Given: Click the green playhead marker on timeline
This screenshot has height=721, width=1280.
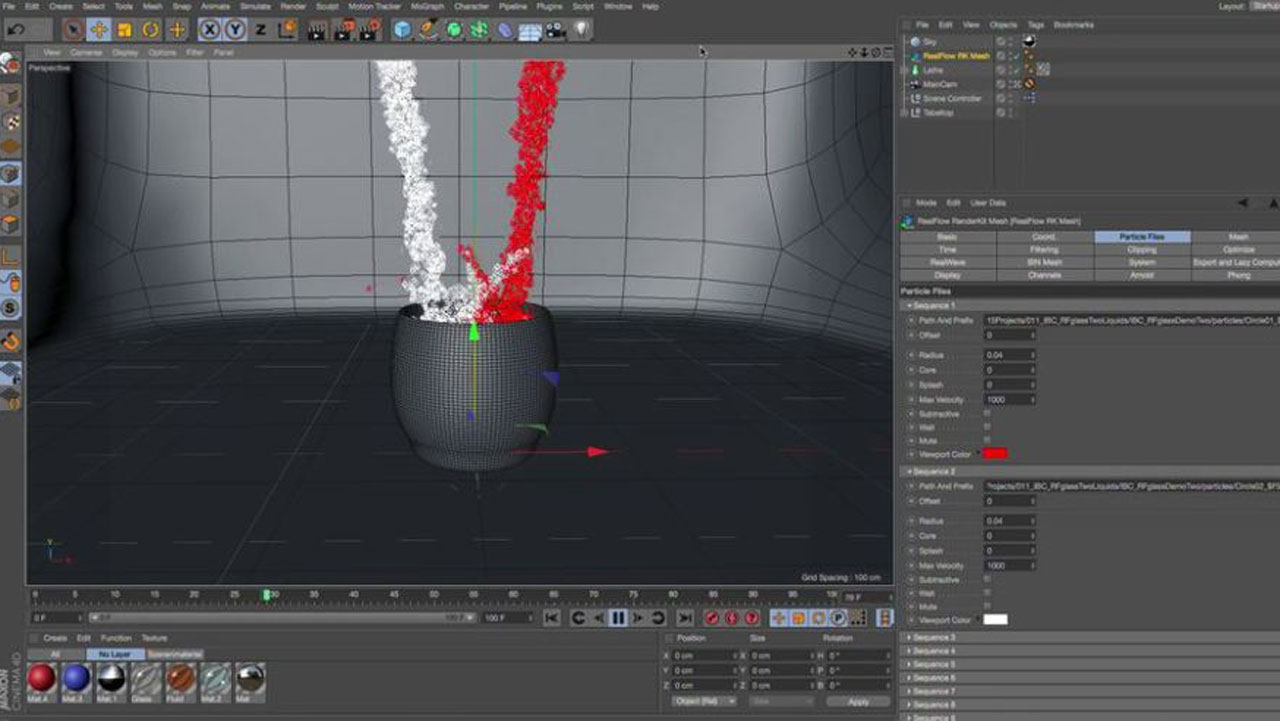Looking at the screenshot, I should coord(267,595).
